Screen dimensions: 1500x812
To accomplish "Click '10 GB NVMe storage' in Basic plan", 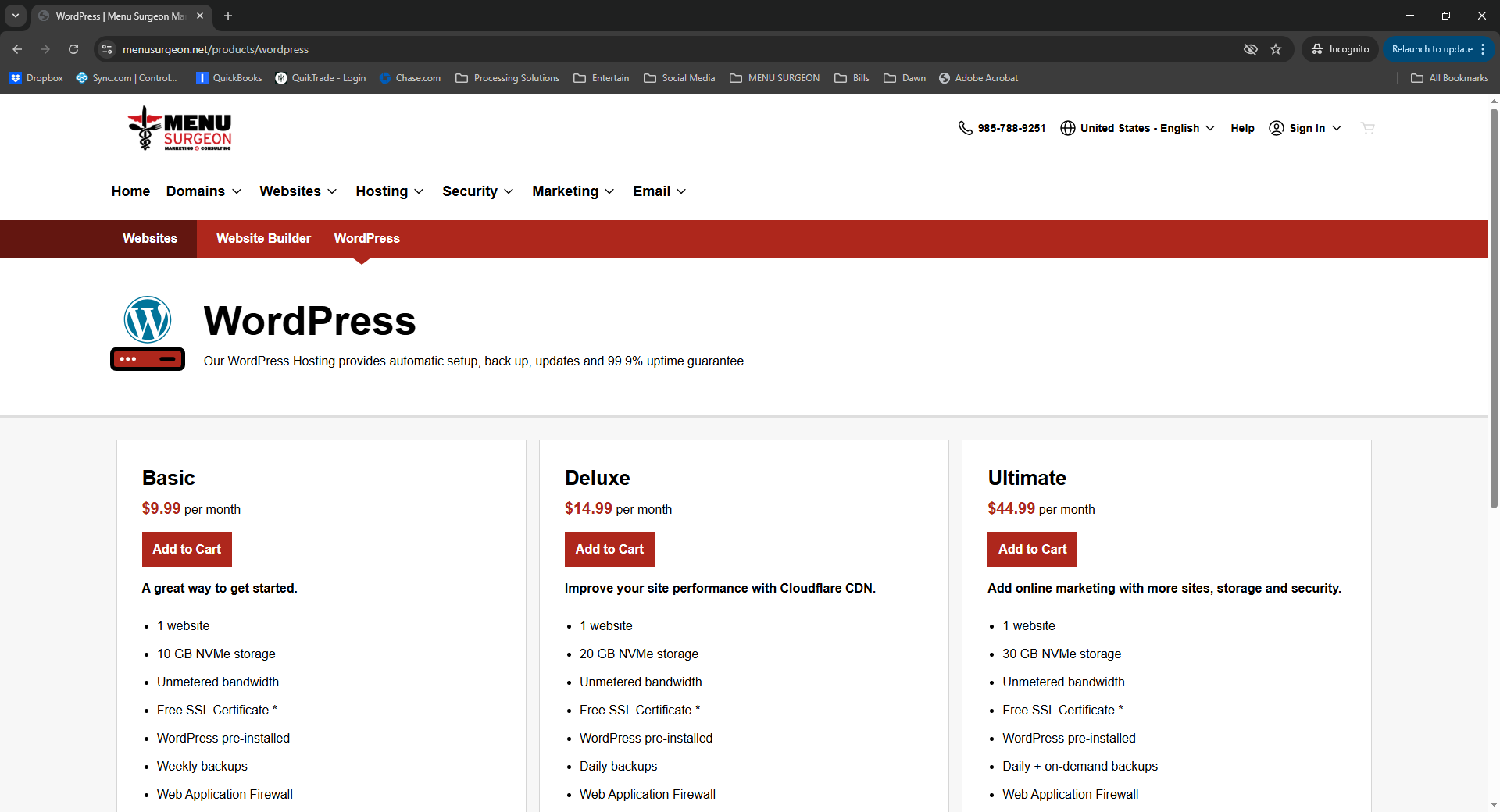I will point(216,654).
